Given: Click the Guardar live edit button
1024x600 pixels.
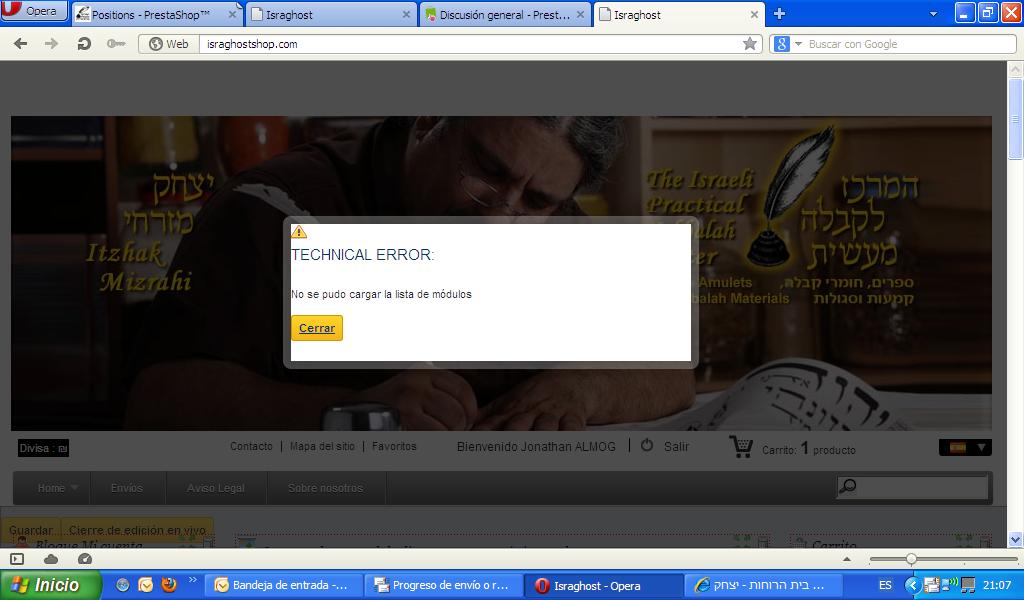Looking at the screenshot, I should 31,529.
